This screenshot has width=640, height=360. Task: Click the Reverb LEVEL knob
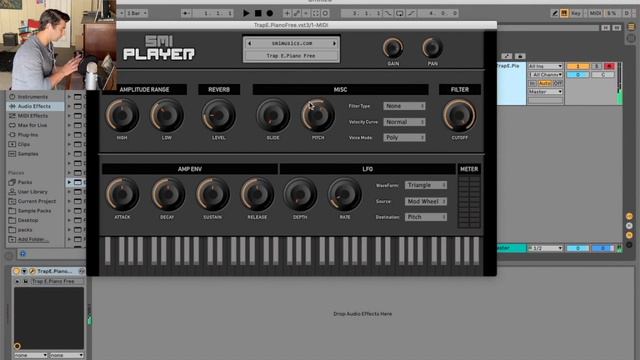pyautogui.click(x=219, y=116)
